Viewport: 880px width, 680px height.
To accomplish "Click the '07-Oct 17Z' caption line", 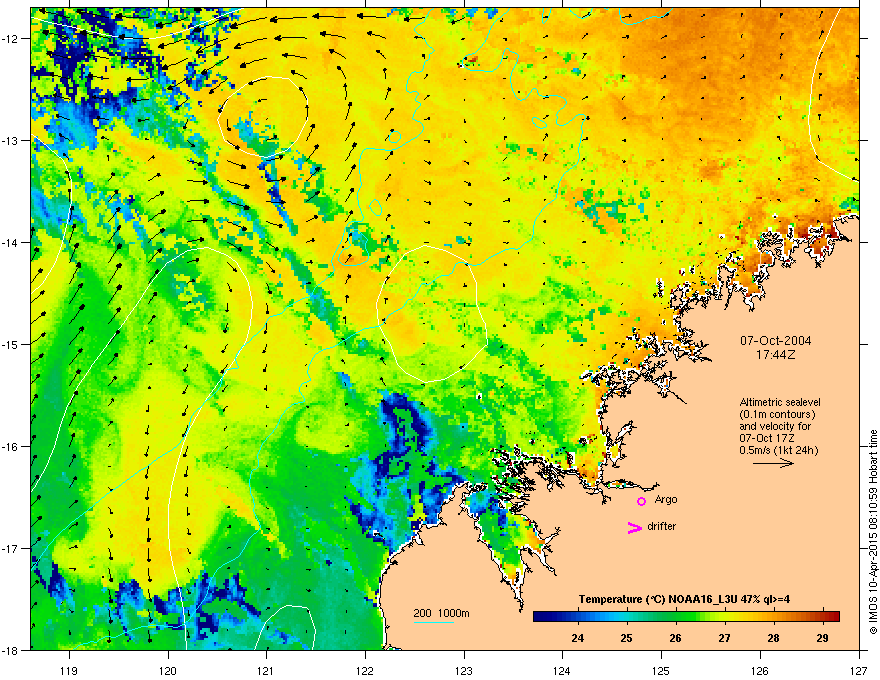I will click(x=767, y=438).
